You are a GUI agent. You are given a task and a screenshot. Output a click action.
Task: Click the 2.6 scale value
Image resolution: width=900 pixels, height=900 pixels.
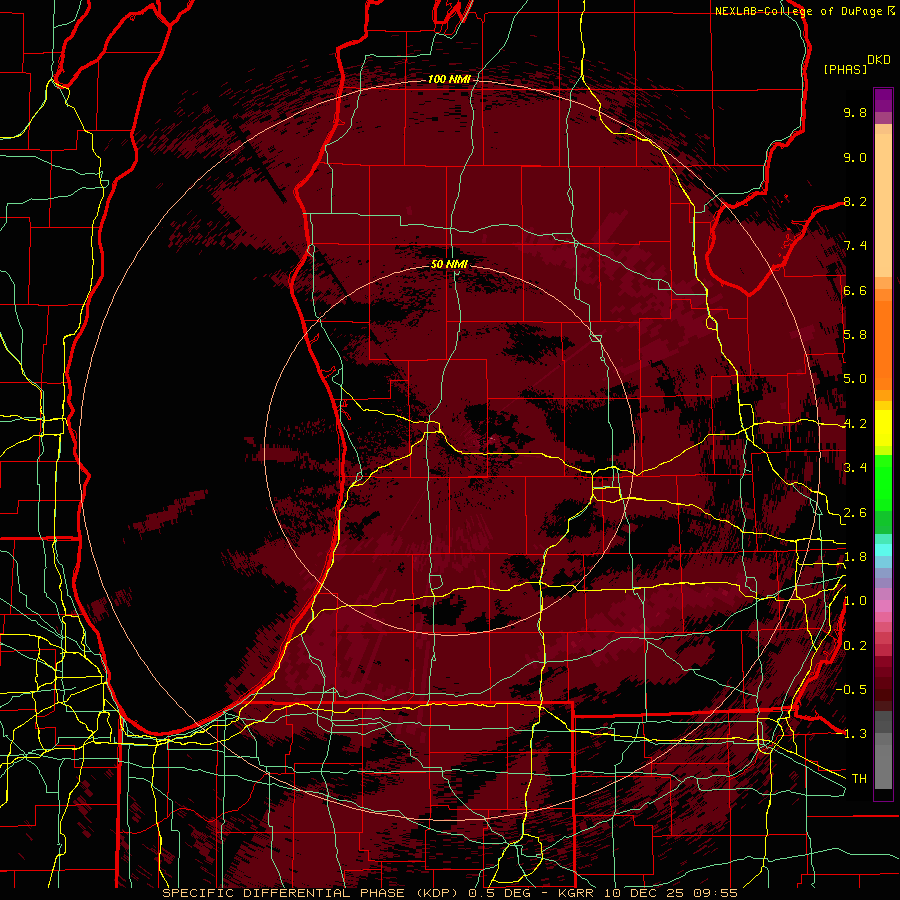click(855, 513)
